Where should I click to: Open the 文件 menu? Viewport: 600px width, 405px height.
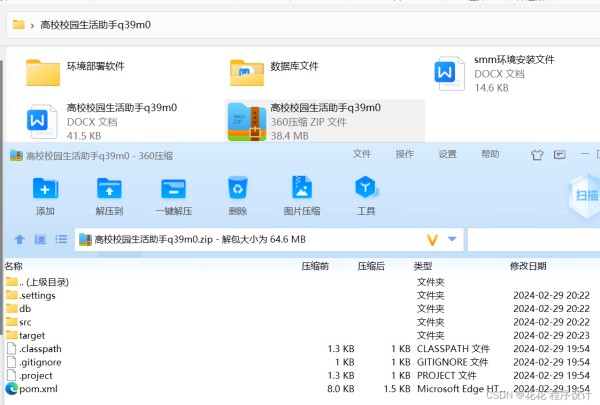362,154
